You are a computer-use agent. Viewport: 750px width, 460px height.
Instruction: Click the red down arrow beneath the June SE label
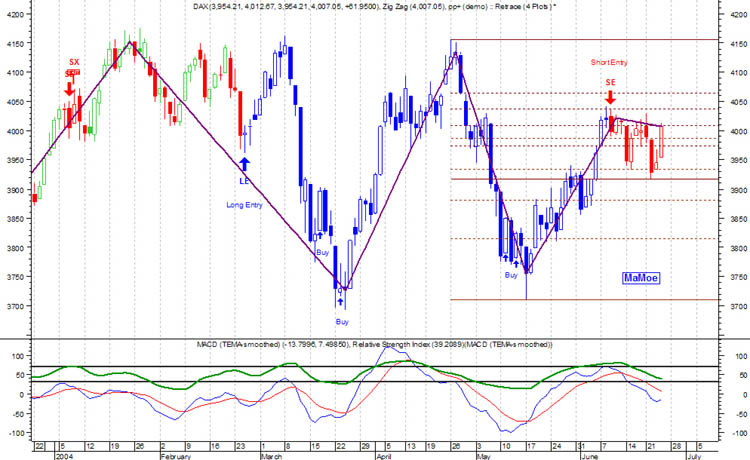tap(610, 97)
